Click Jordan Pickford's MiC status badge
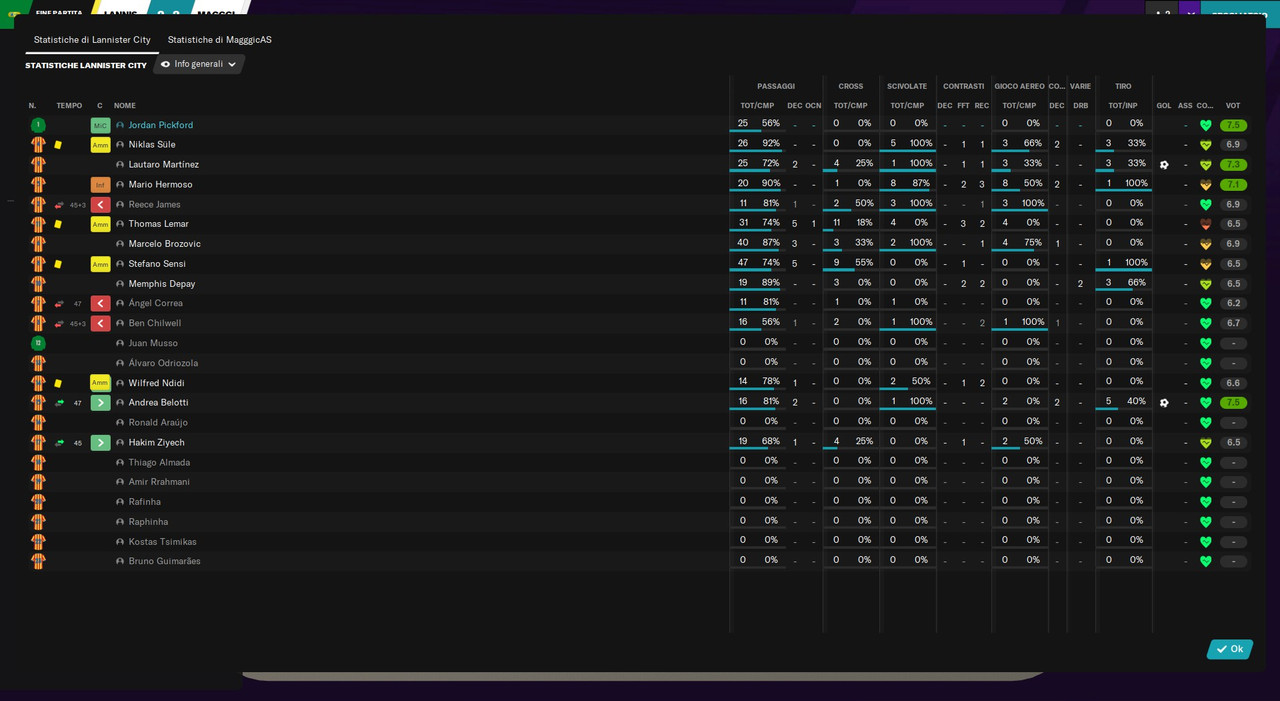Image resolution: width=1280 pixels, height=701 pixels. tap(100, 125)
